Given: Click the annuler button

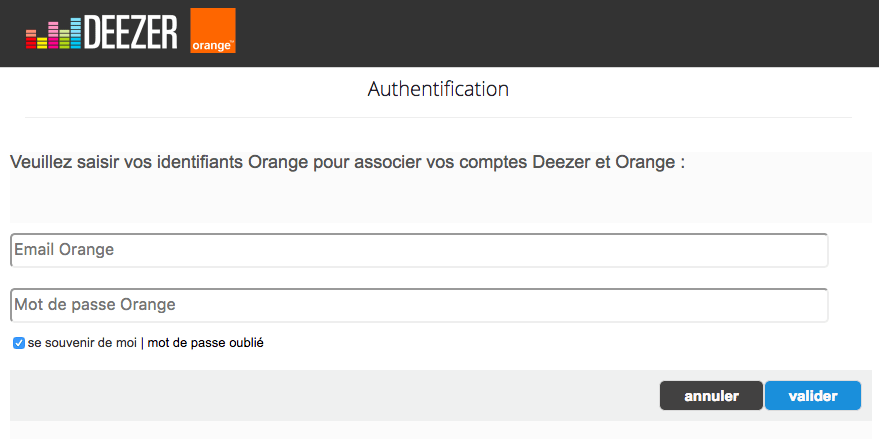Looking at the screenshot, I should point(711,396).
